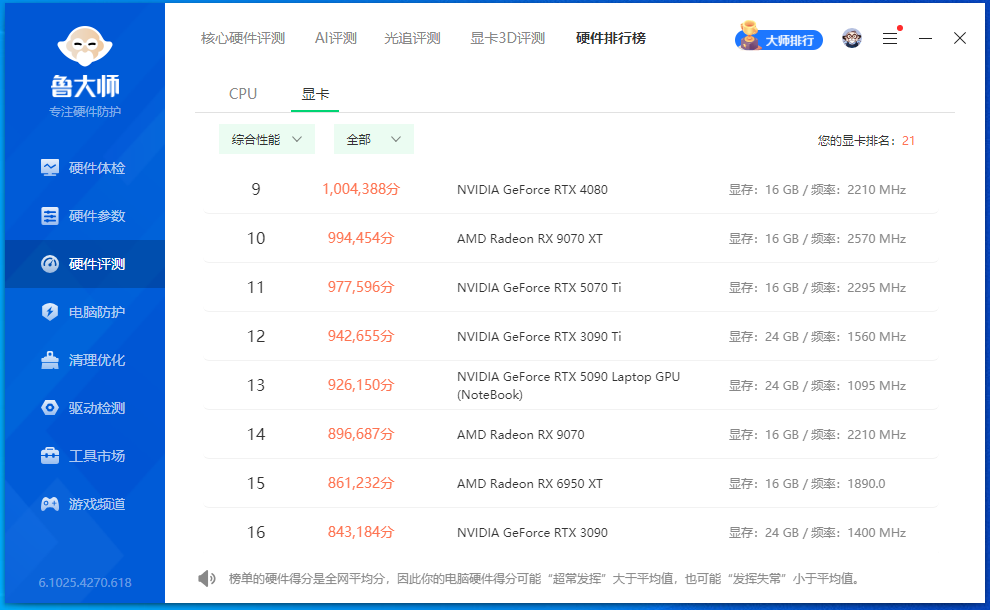Select the 显卡 ranking sub-tab
Viewport: 990px width, 610px height.
coord(315,94)
